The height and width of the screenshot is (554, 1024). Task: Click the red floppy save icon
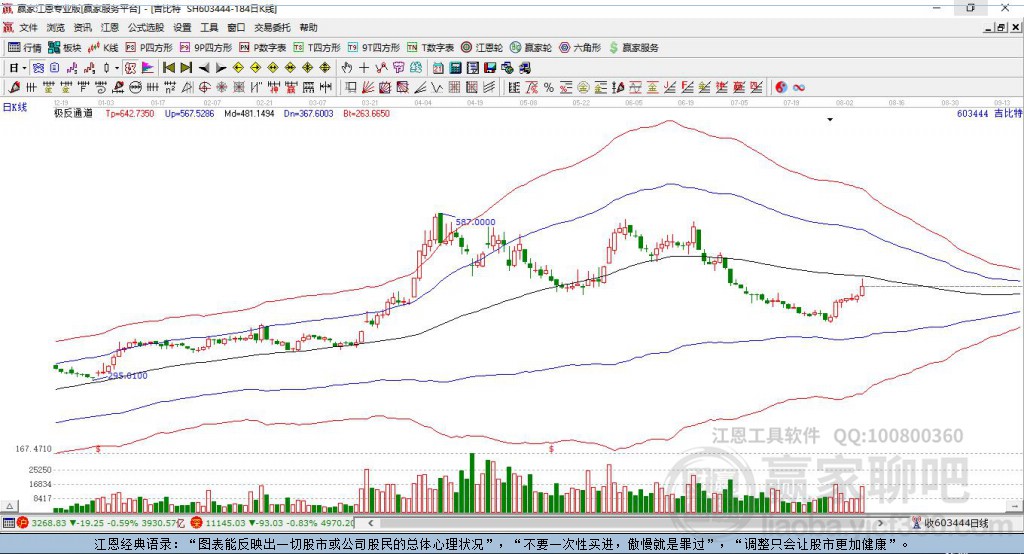(490, 68)
